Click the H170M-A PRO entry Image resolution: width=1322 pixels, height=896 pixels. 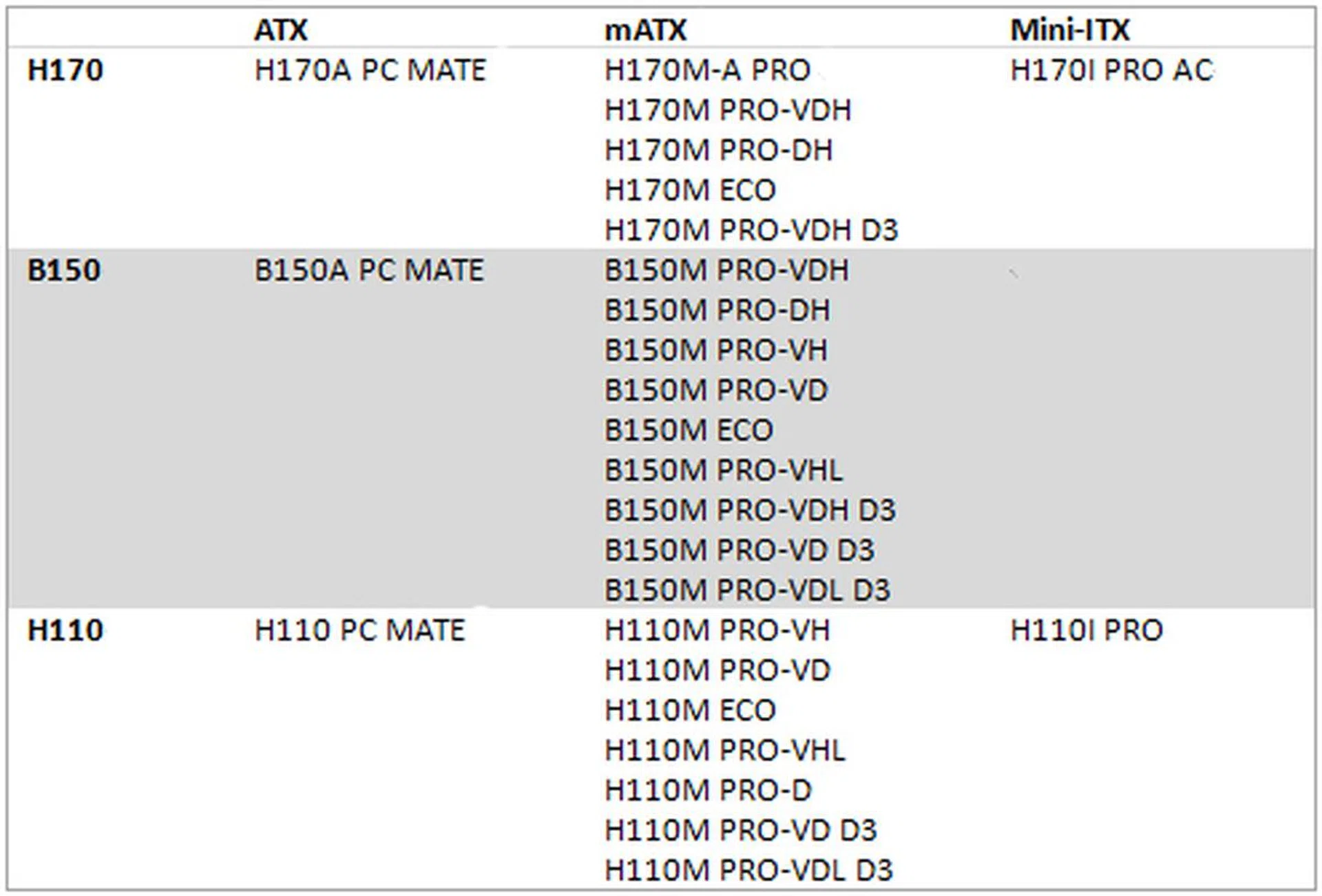click(x=707, y=70)
